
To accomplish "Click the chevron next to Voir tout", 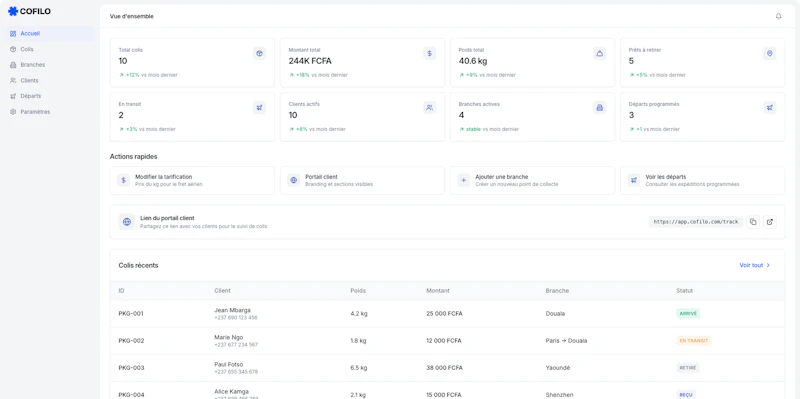I will 768,265.
